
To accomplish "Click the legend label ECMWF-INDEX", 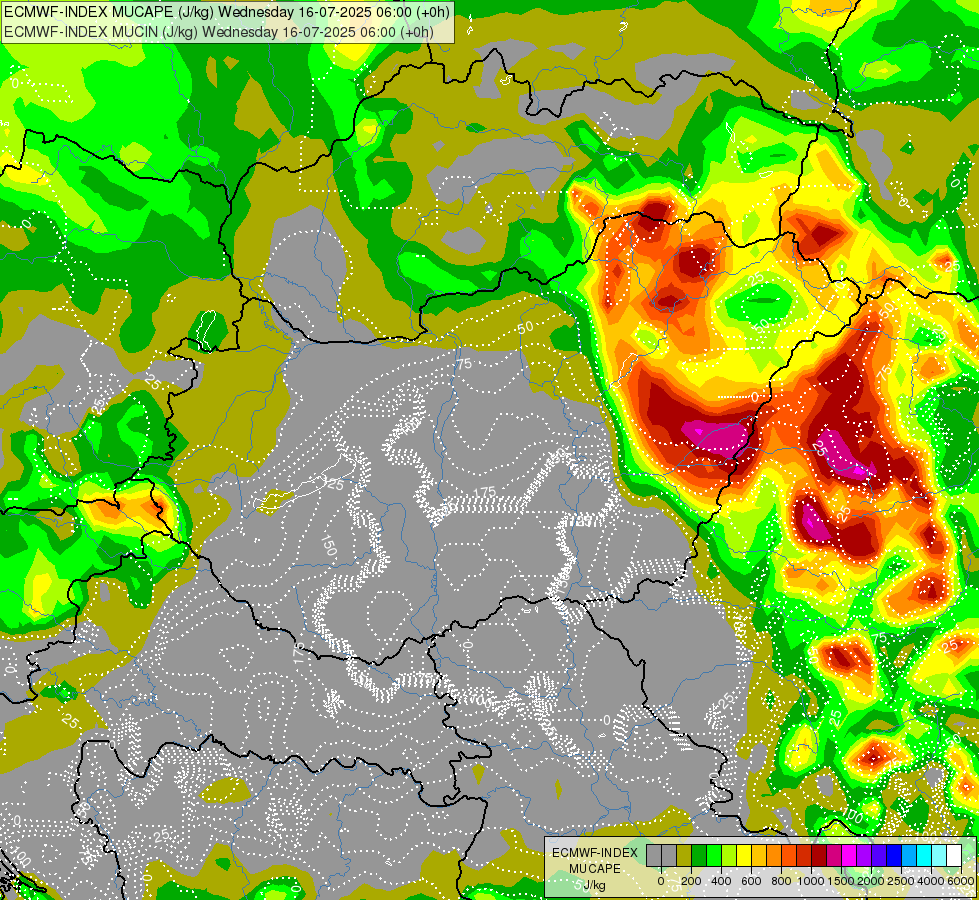I will click(595, 853).
